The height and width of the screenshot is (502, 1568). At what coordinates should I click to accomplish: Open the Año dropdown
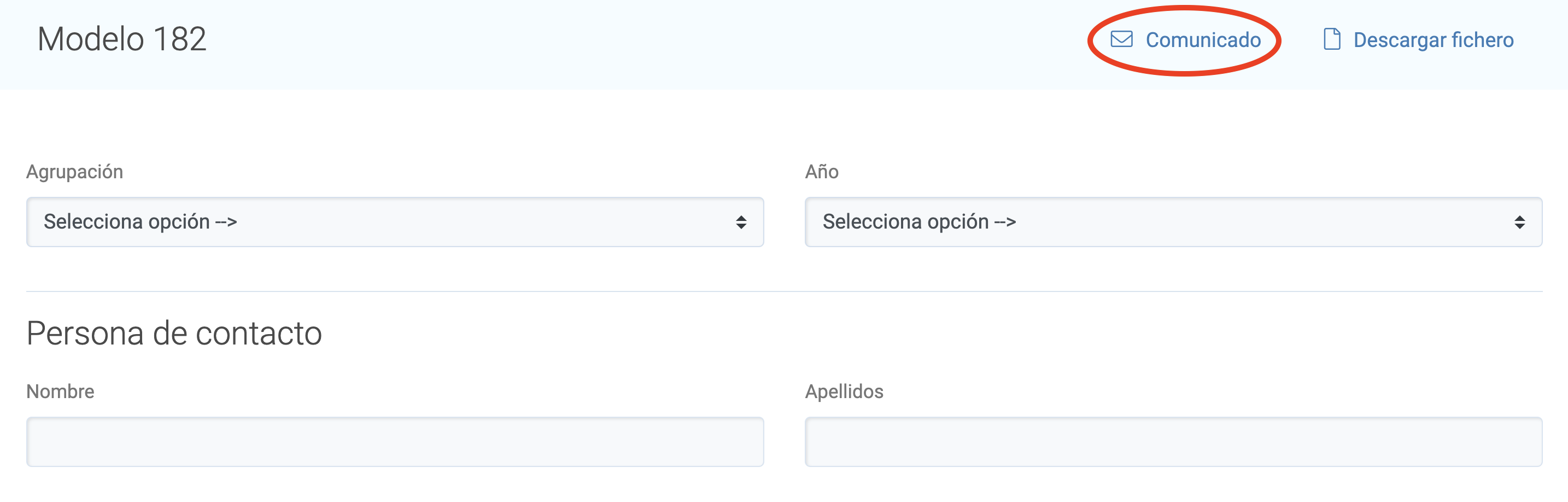click(x=1172, y=222)
